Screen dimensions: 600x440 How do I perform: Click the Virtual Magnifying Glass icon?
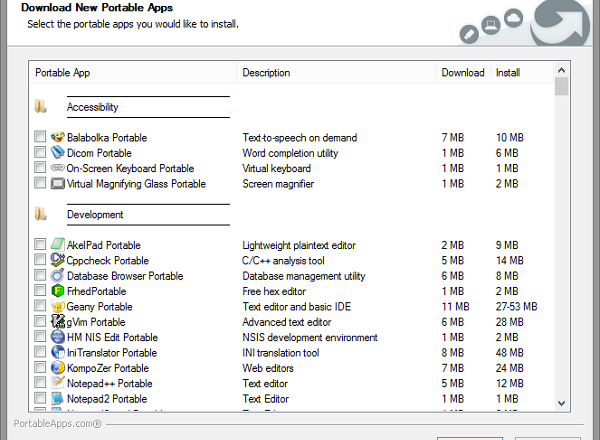pos(58,184)
